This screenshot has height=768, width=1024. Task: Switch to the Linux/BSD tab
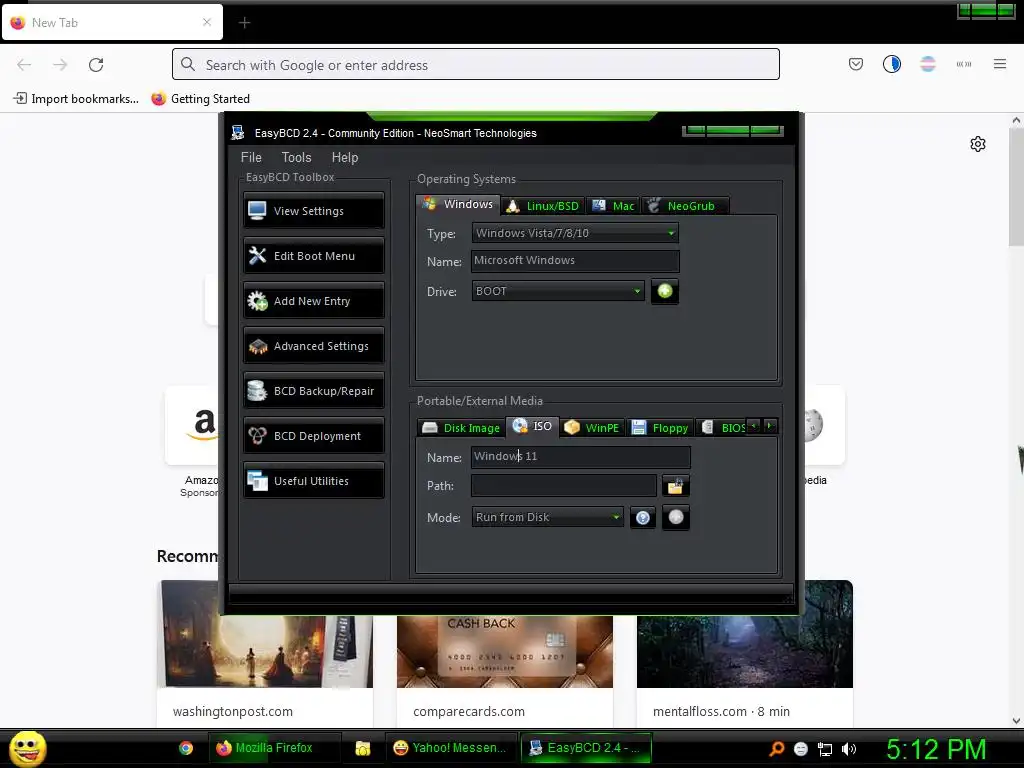543,206
